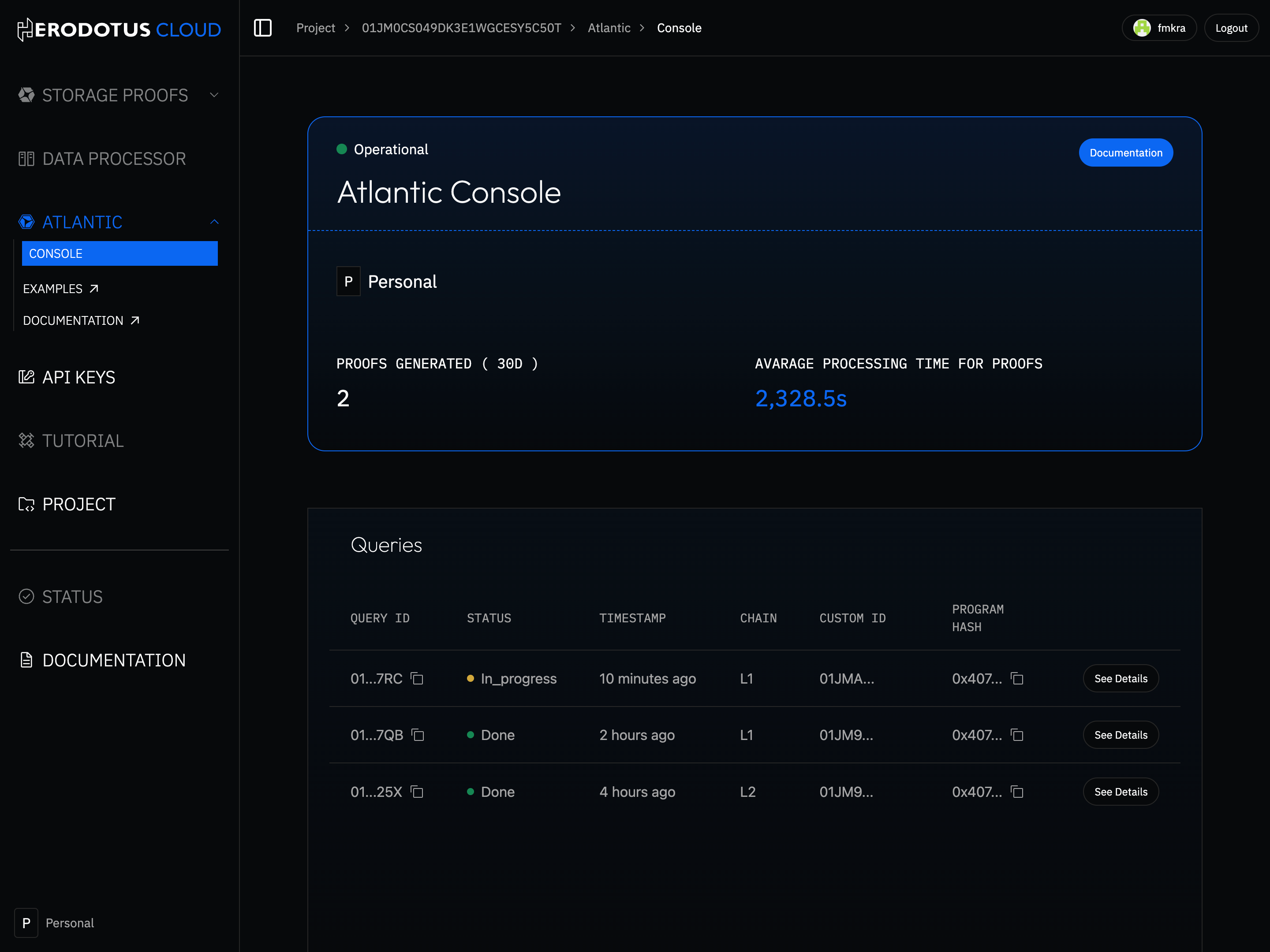
Task: Open the Atlantic menu label
Action: coord(82,222)
